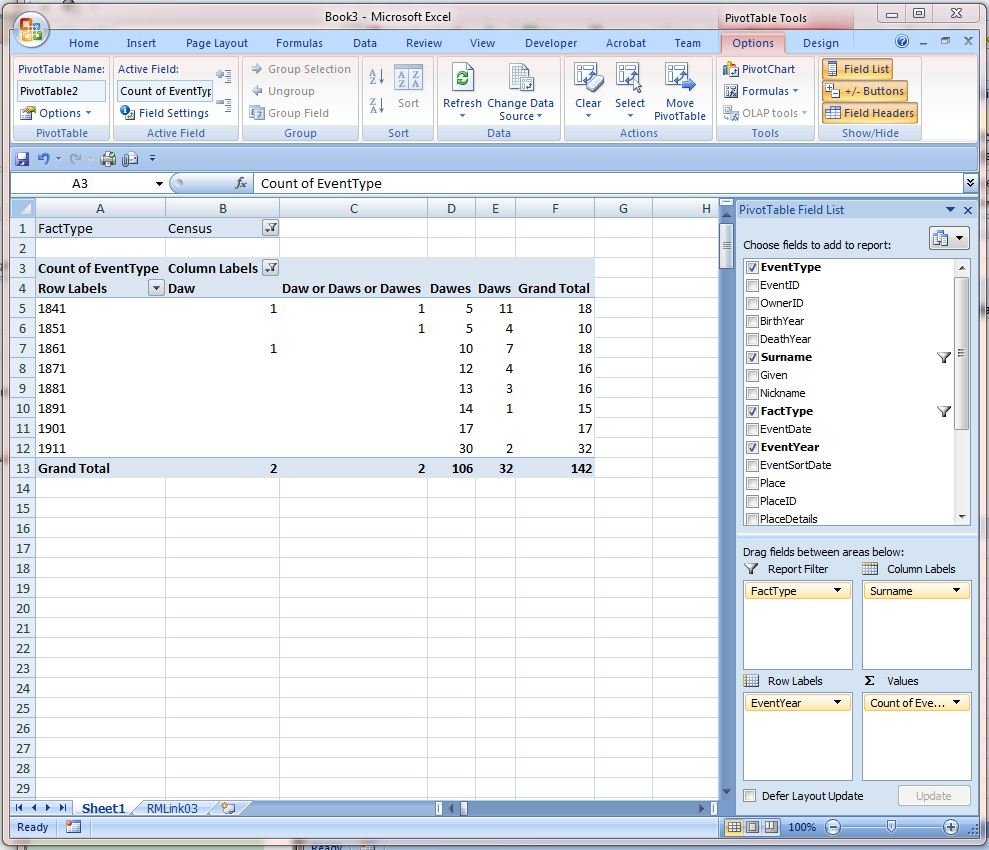This screenshot has height=850, width=989.
Task: Insert a PivotChart
Action: pyautogui.click(x=759, y=69)
